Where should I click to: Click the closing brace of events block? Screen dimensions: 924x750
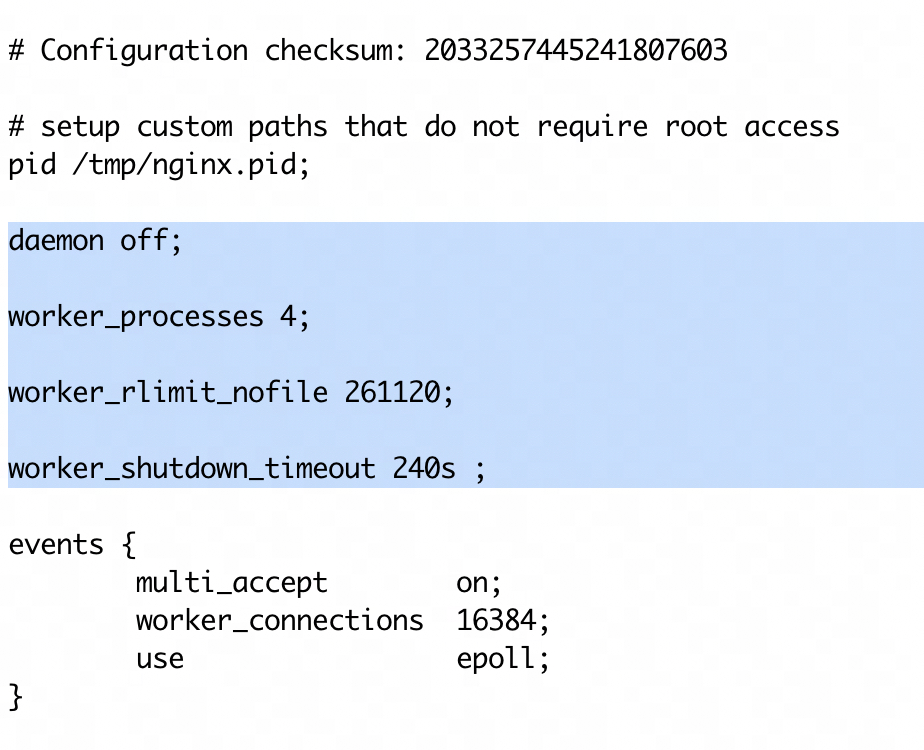point(16,698)
